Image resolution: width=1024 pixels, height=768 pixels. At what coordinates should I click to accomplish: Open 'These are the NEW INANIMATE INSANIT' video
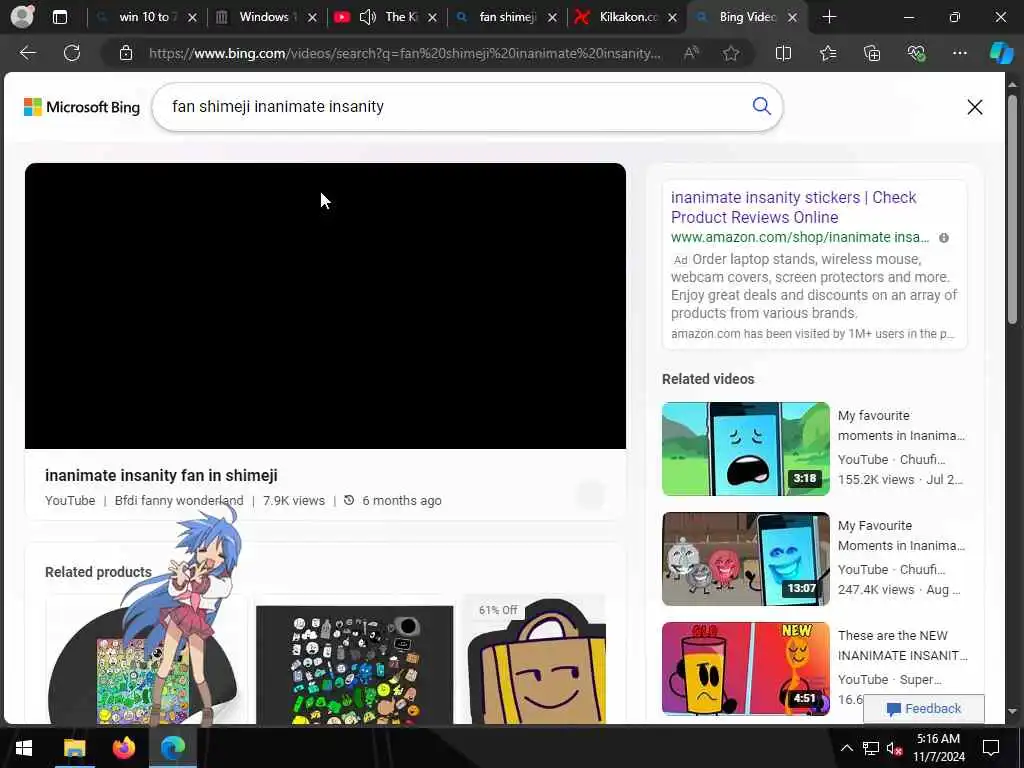(x=903, y=645)
